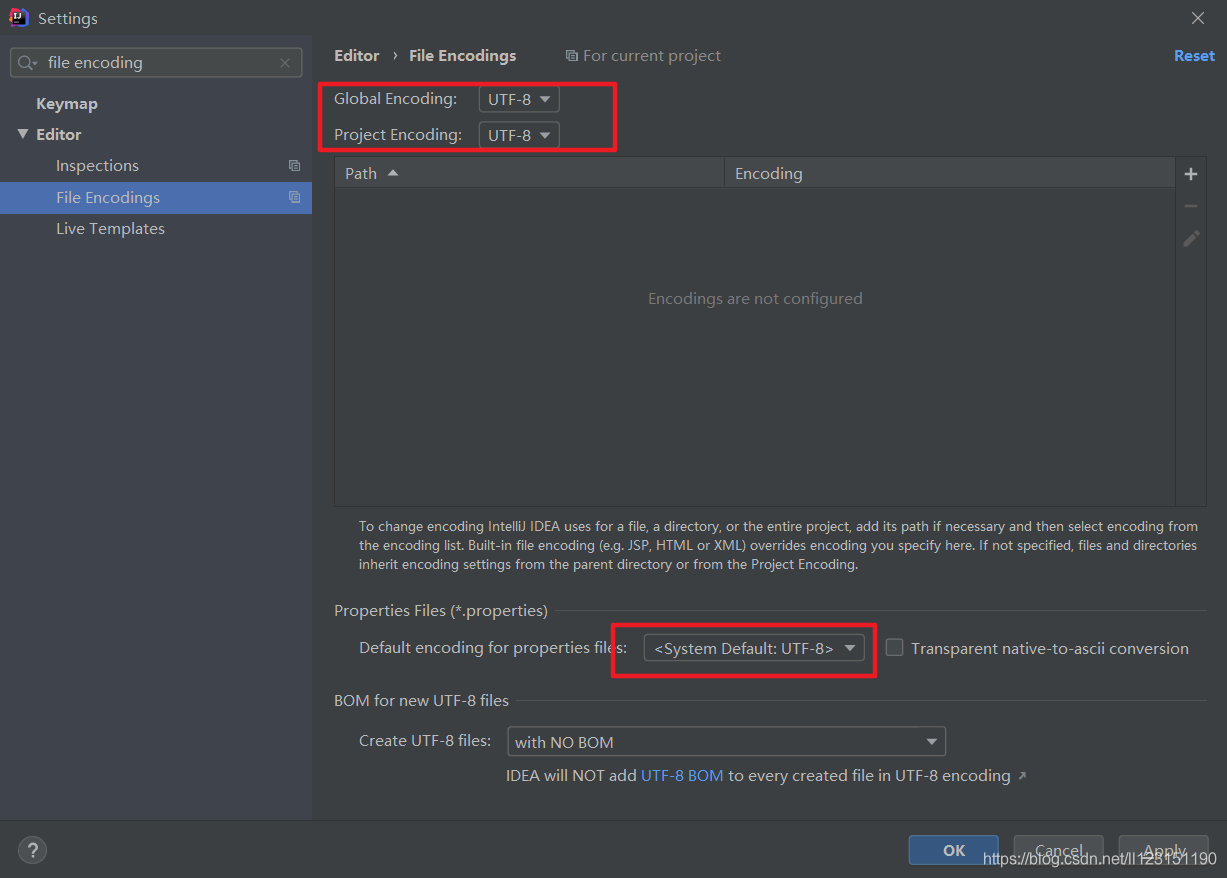Click the search magnifier icon in settings search
This screenshot has height=878, width=1227.
coord(27,63)
